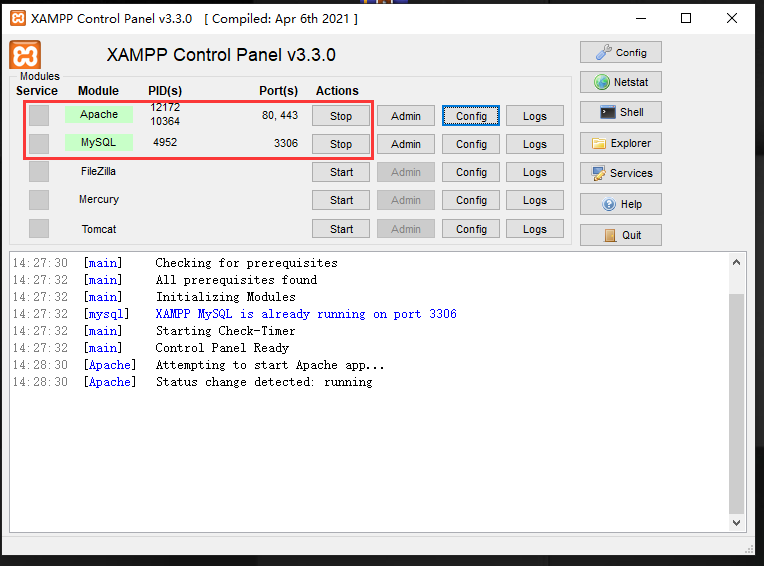Close the XAMPP Control Panel window

click(x=731, y=19)
